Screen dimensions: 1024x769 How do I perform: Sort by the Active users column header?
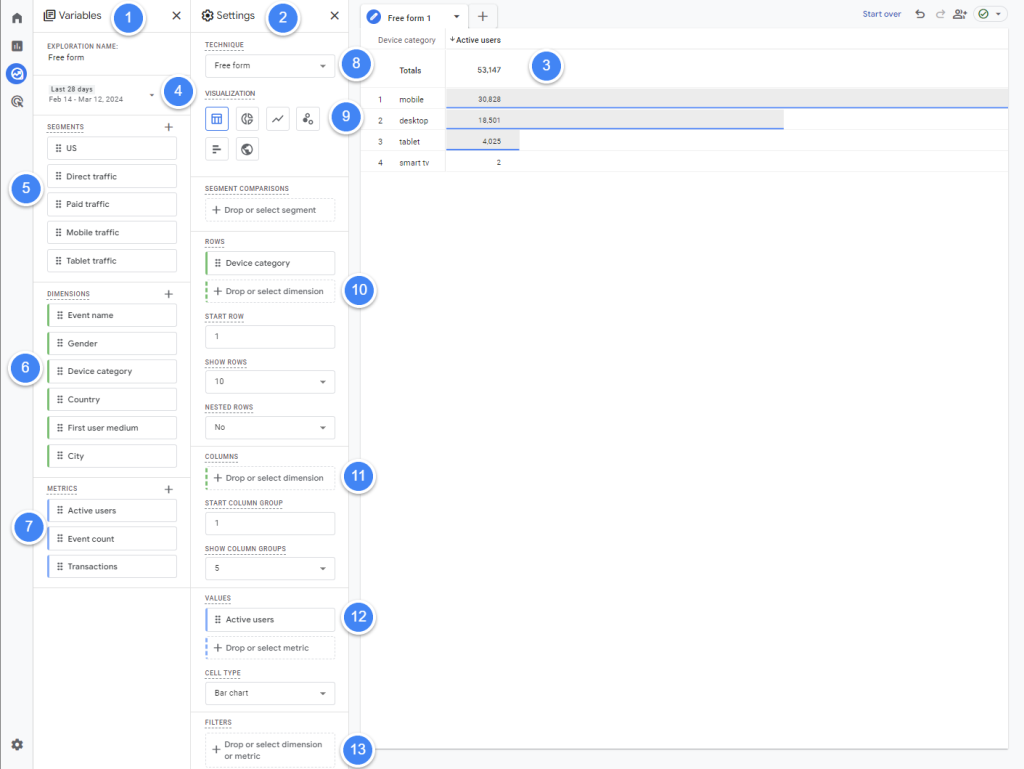[x=475, y=40]
